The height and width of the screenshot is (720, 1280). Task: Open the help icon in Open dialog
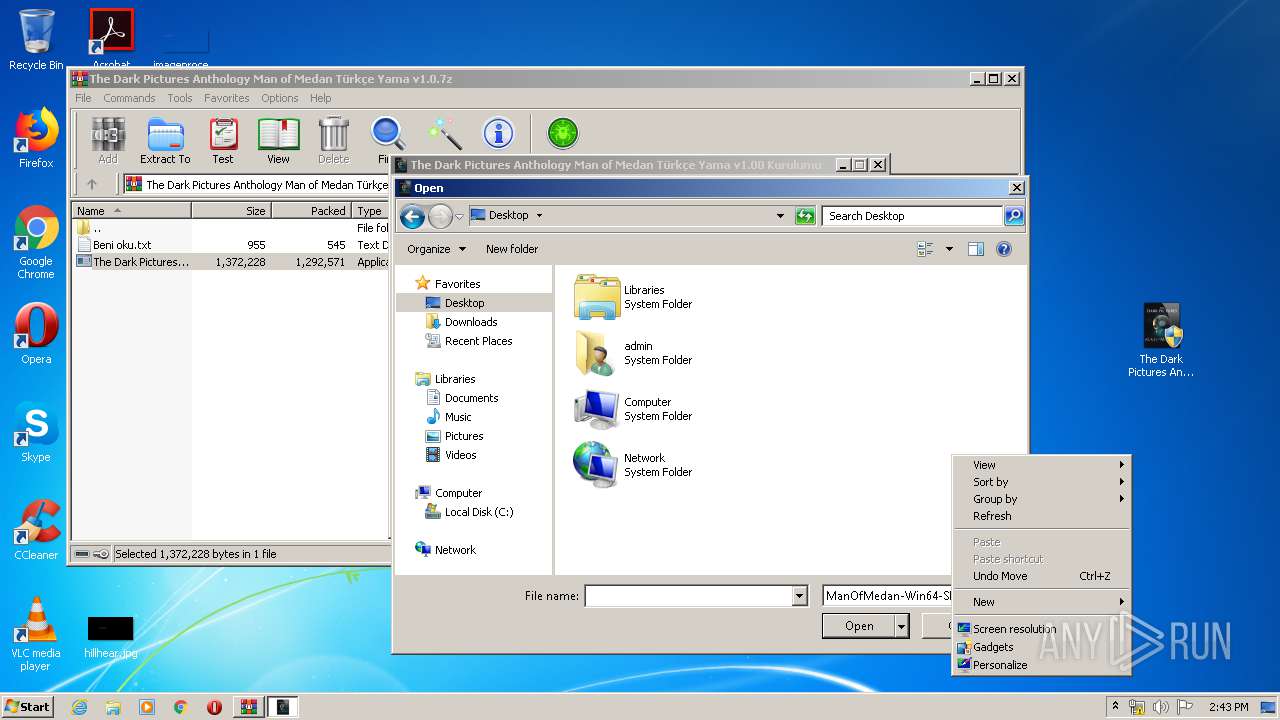[x=1004, y=249]
